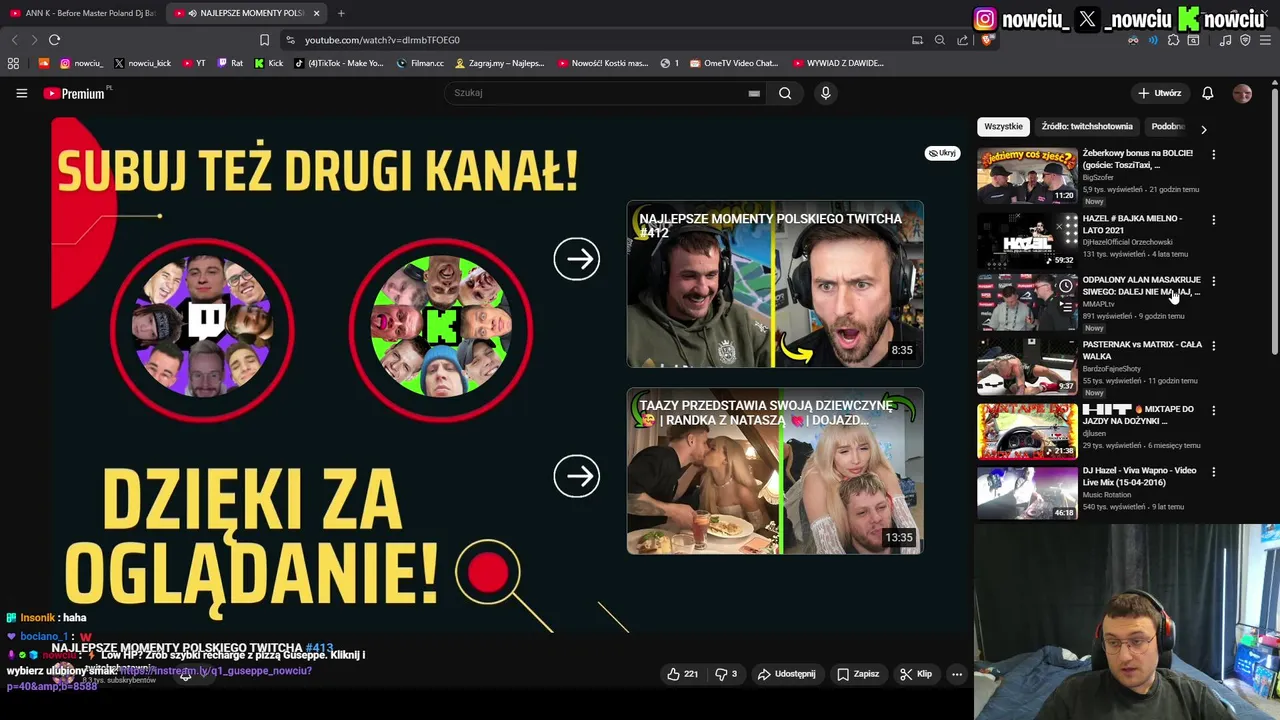Open browser extensions puzzle icon
Screen dimensions: 1280x720
click(x=1173, y=40)
